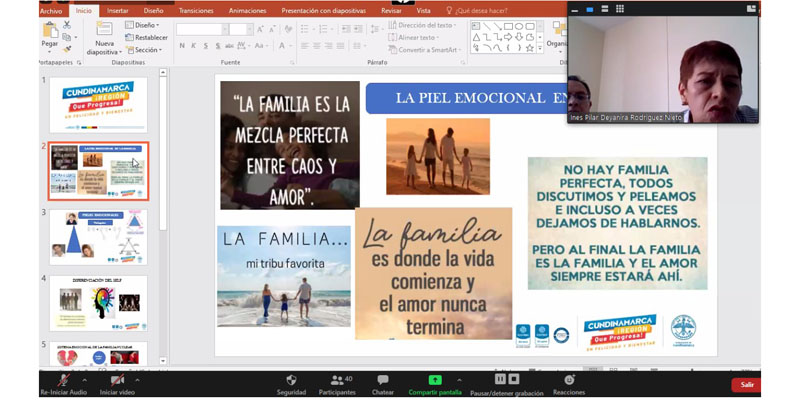This screenshot has width=800, height=400.
Task: Switch to the Insertar tab
Action: pyautogui.click(x=118, y=11)
